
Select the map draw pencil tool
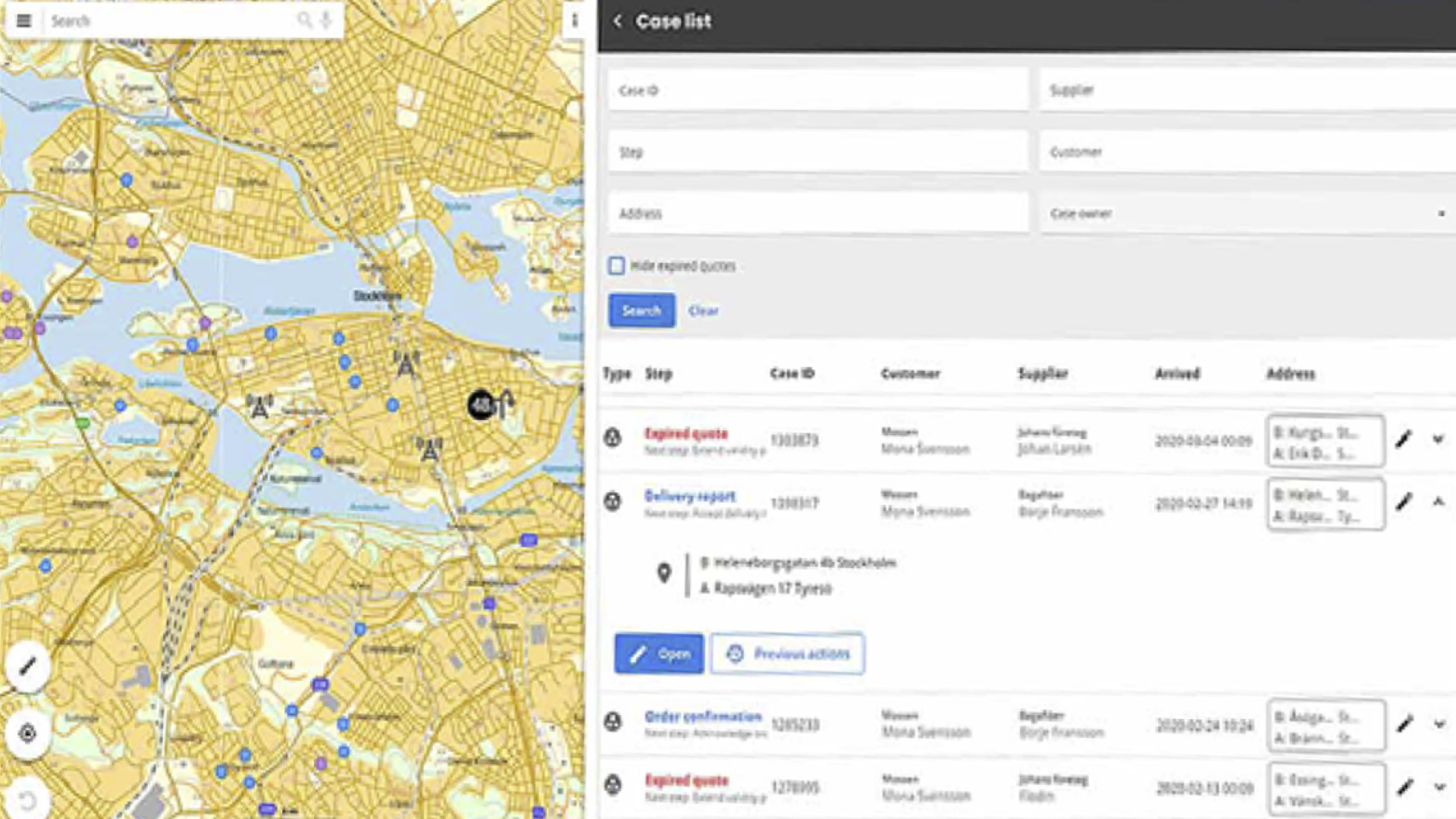pos(28,666)
